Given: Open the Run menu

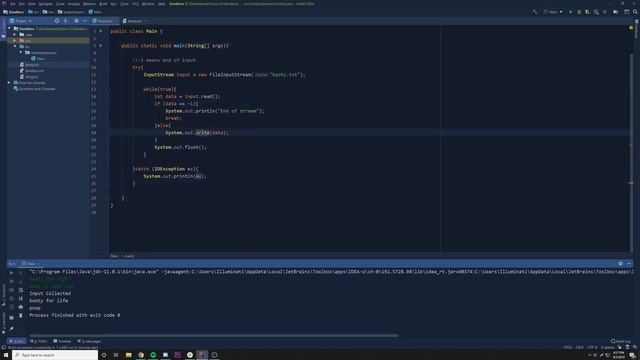Looking at the screenshot, I should pos(114,4).
